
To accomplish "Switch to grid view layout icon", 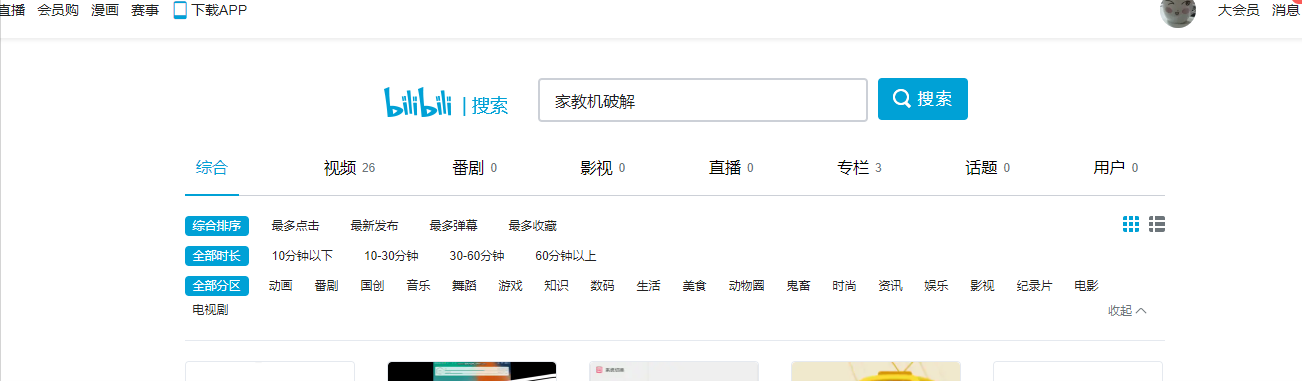I will click(1131, 224).
